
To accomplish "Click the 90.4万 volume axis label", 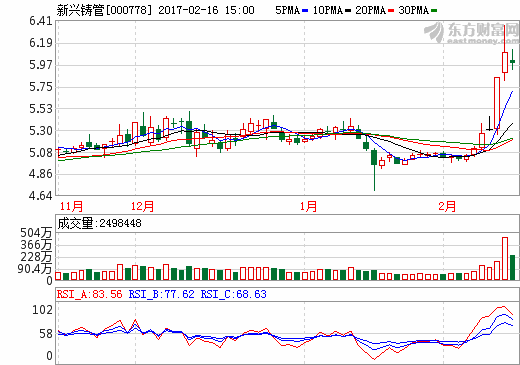I will [x=35, y=269].
